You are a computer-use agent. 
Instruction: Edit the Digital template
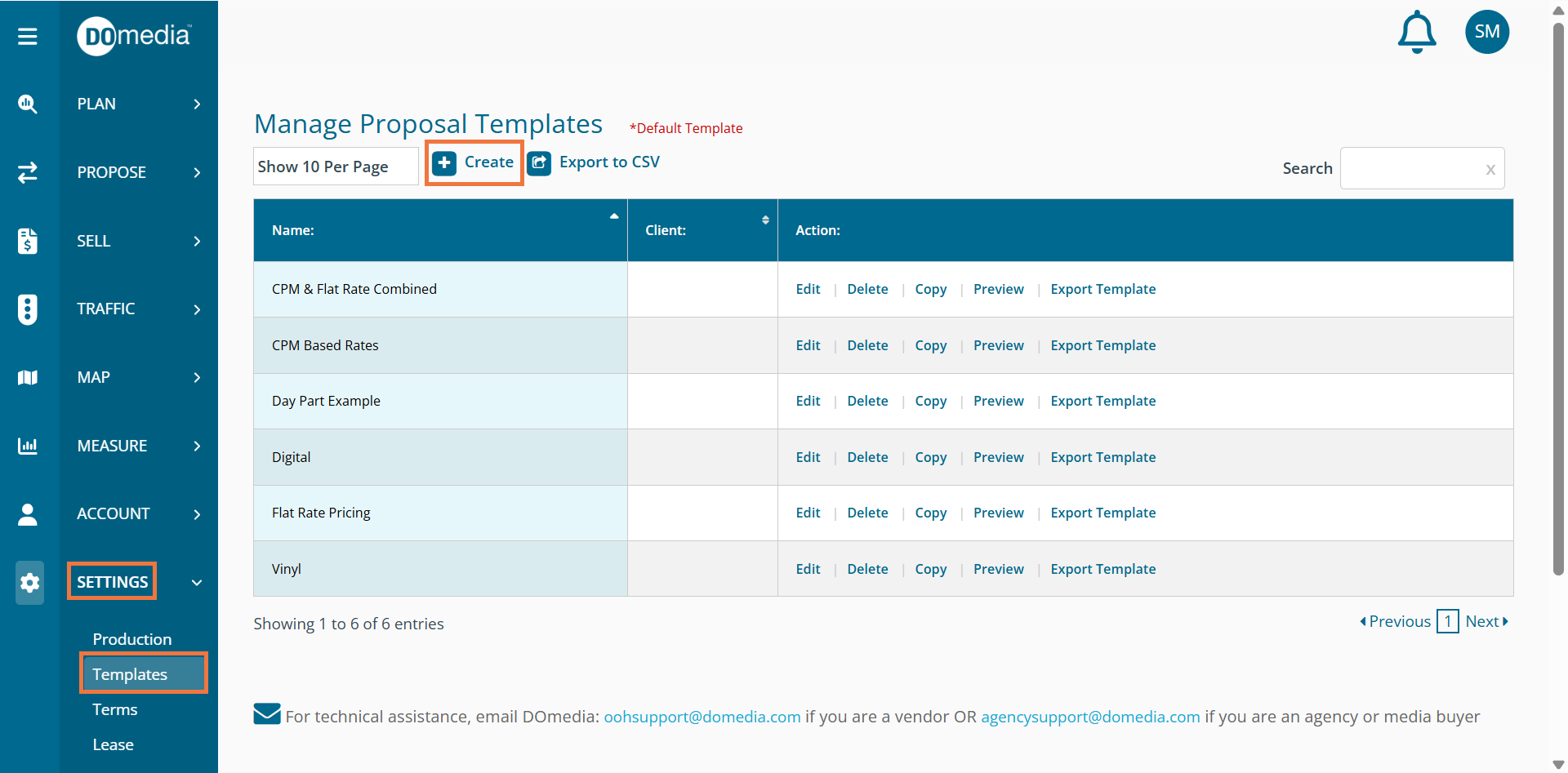pyautogui.click(x=808, y=457)
